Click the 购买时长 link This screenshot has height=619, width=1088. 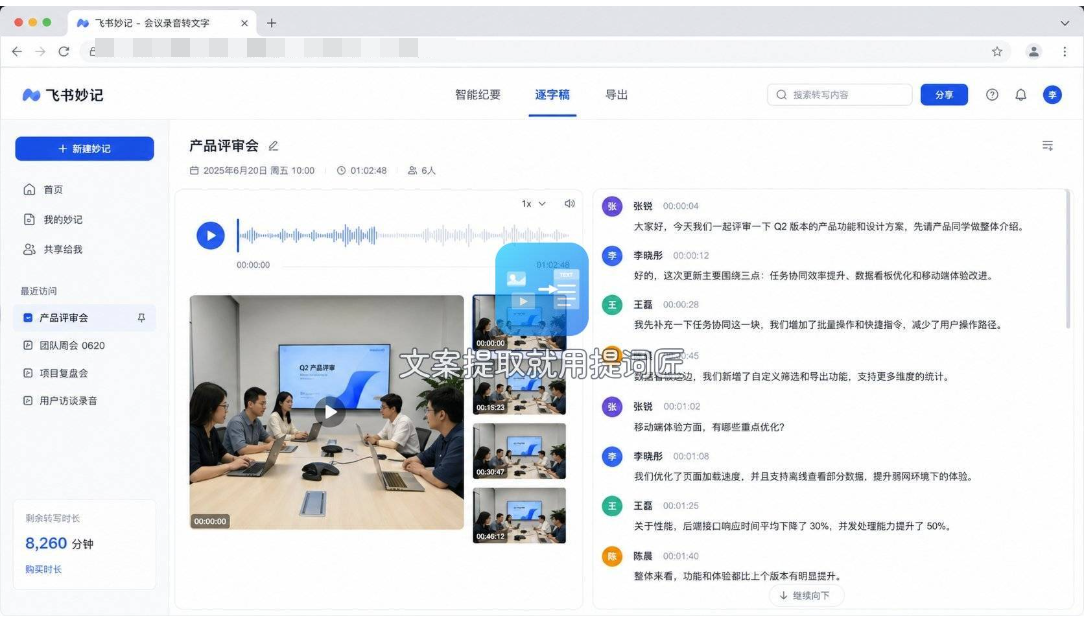44,569
